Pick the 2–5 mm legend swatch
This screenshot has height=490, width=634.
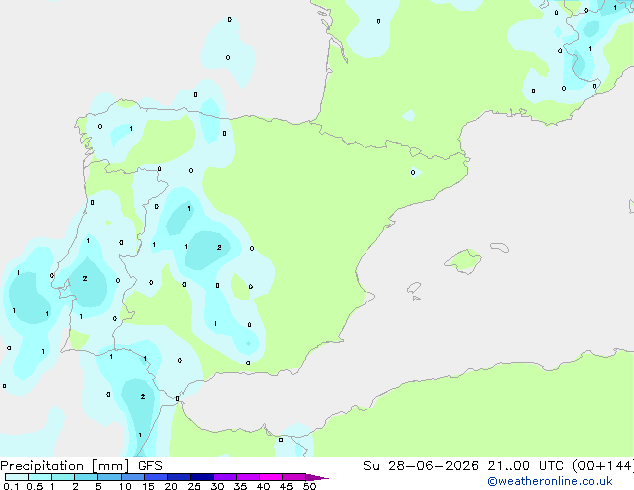[86, 477]
